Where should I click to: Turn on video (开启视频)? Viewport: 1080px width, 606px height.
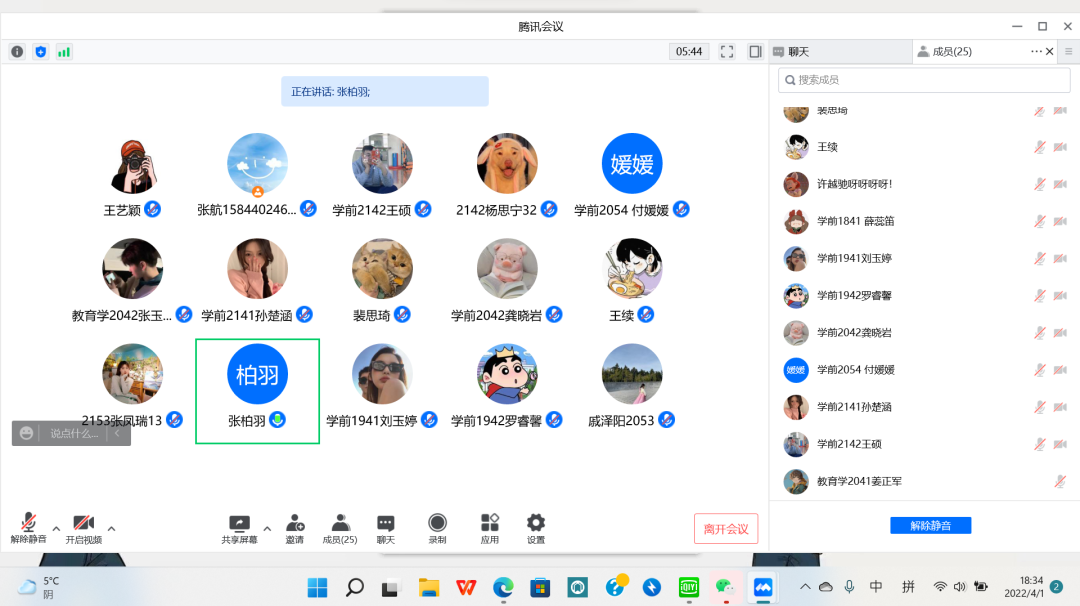tap(84, 528)
